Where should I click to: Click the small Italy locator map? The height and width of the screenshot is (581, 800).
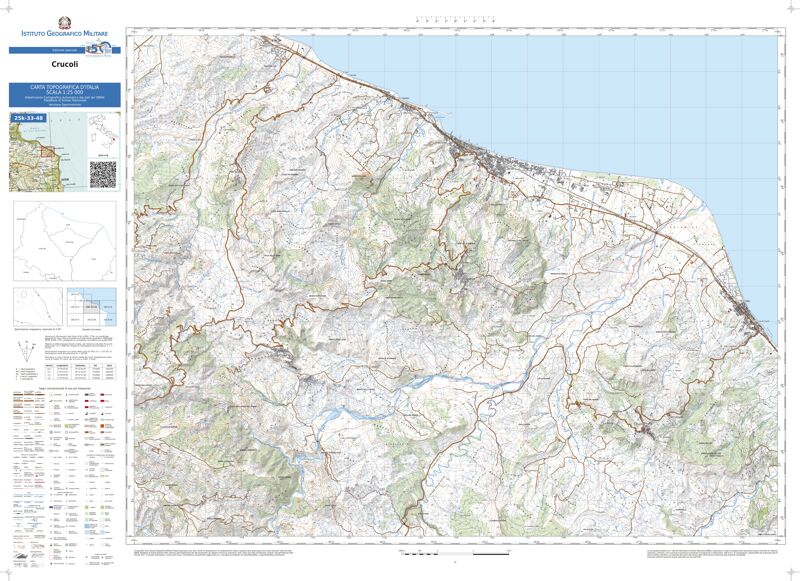pyautogui.click(x=103, y=132)
